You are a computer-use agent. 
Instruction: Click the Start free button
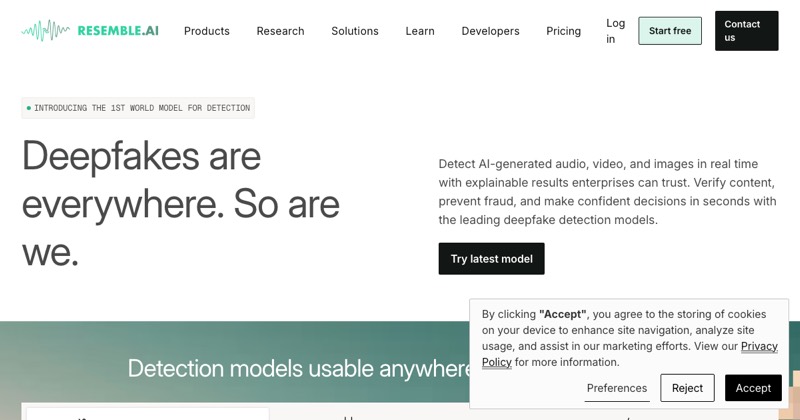(670, 31)
